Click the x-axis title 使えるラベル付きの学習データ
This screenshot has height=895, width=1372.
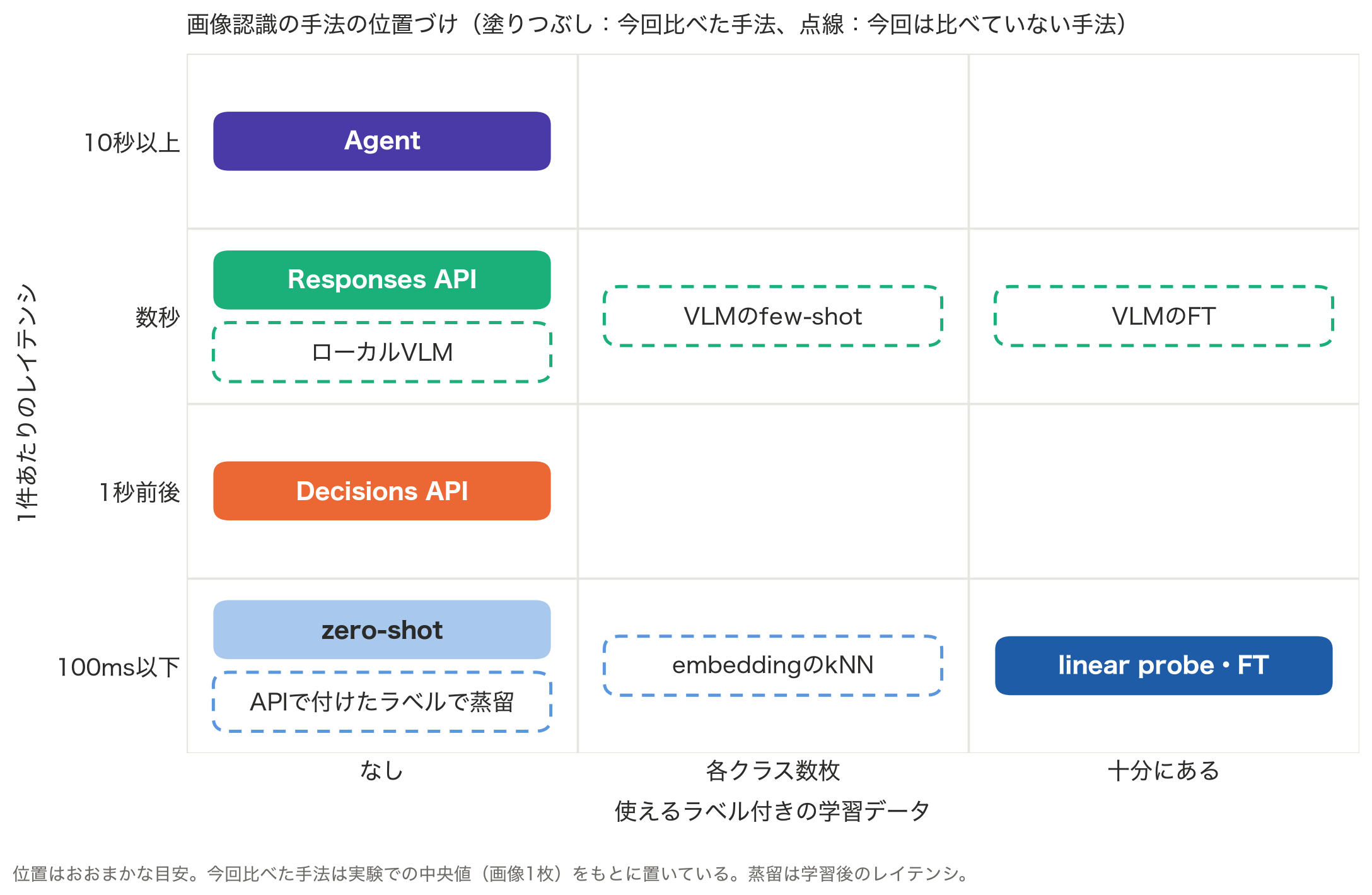[x=772, y=810]
